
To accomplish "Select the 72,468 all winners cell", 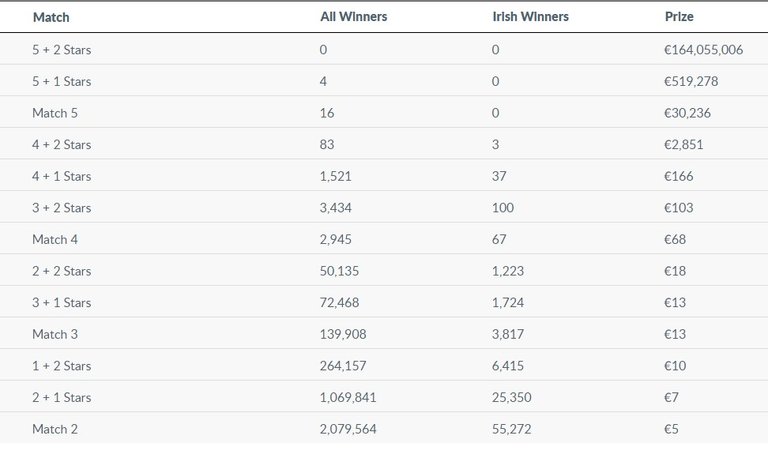I will tap(340, 302).
